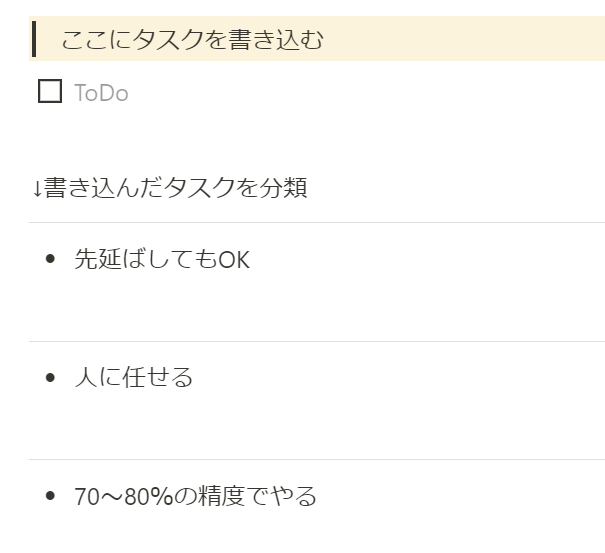Click the empty yellow callout background
Screen dimensions: 605x553
coord(463,39)
